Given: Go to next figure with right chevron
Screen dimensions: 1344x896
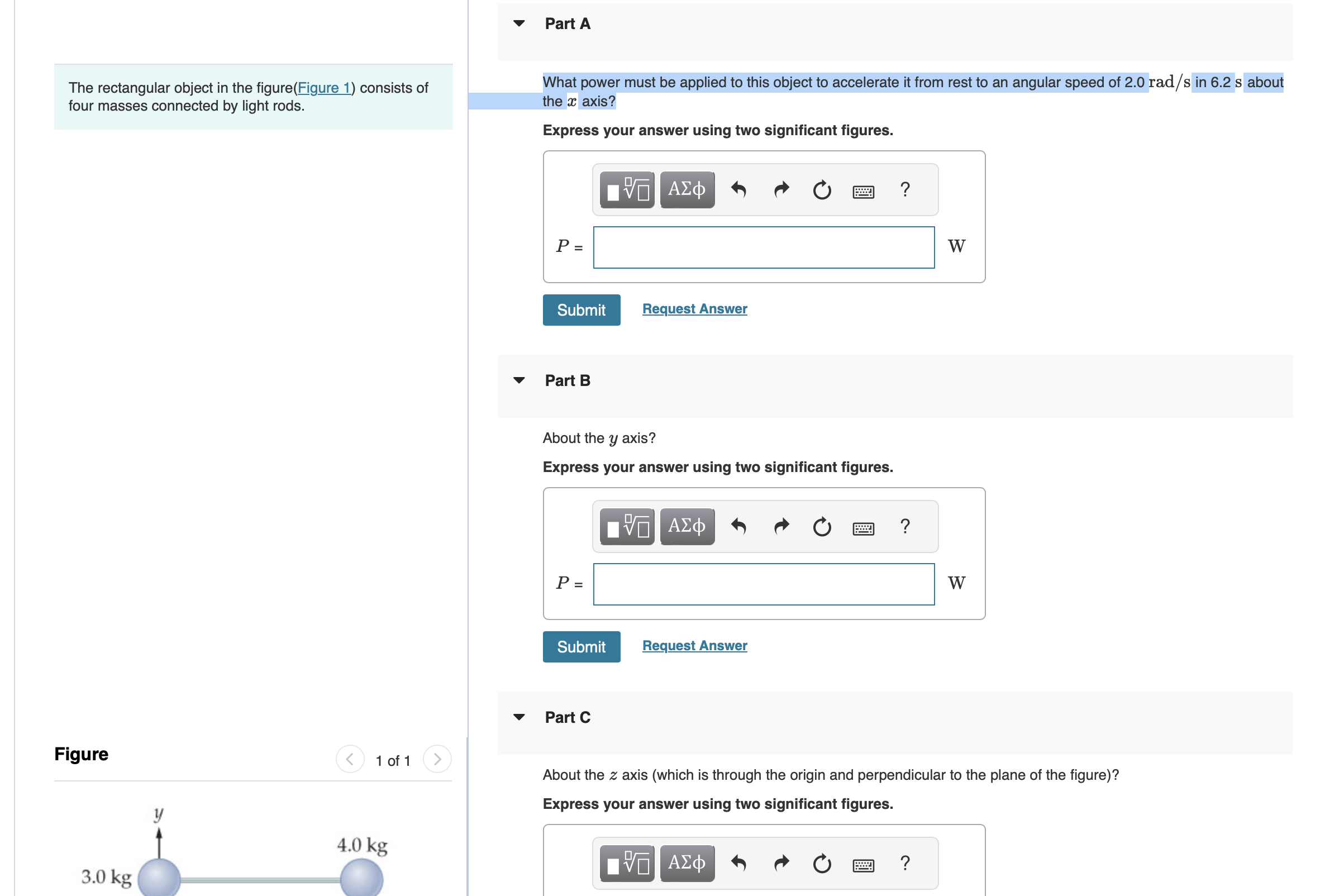Looking at the screenshot, I should click(437, 760).
